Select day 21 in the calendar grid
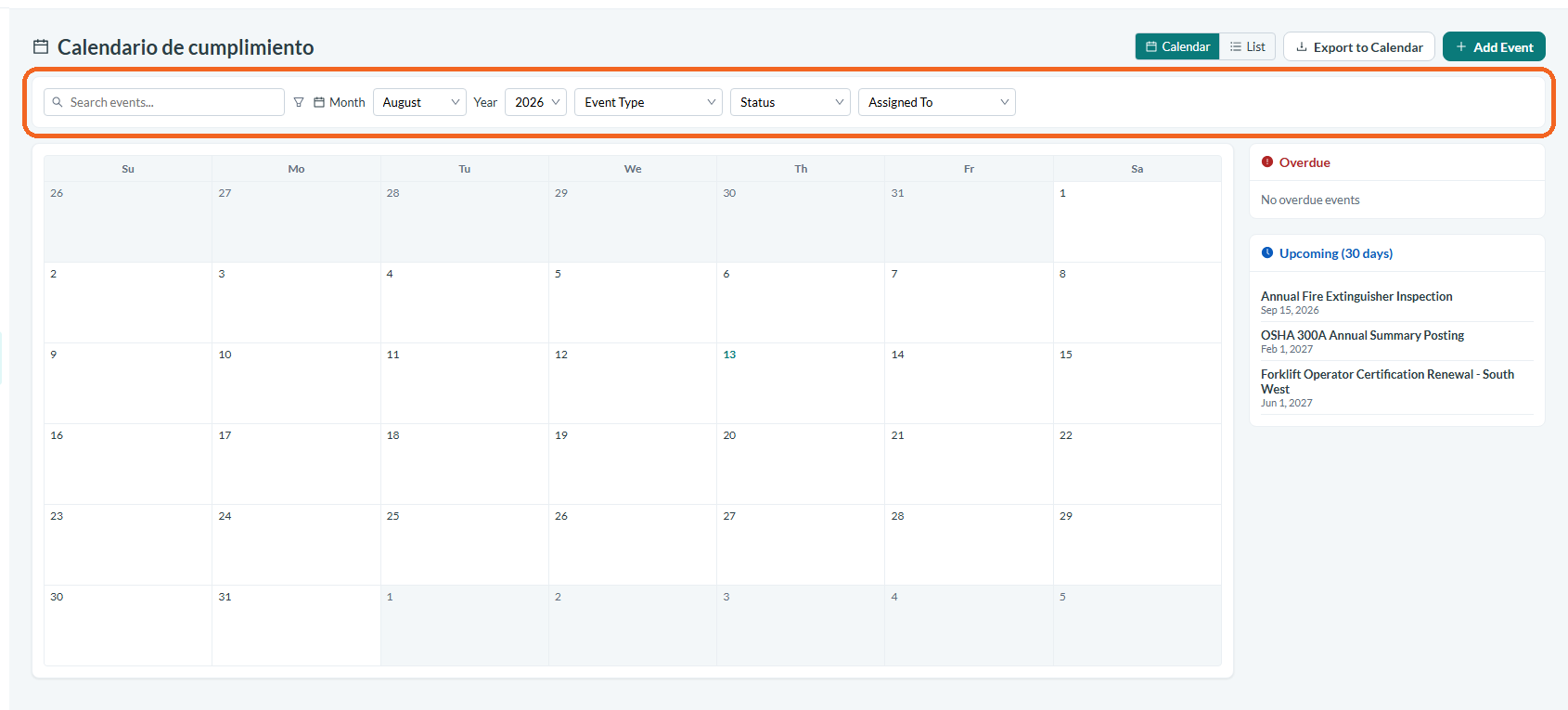Image resolution: width=1568 pixels, height=710 pixels. pyautogui.click(x=969, y=464)
